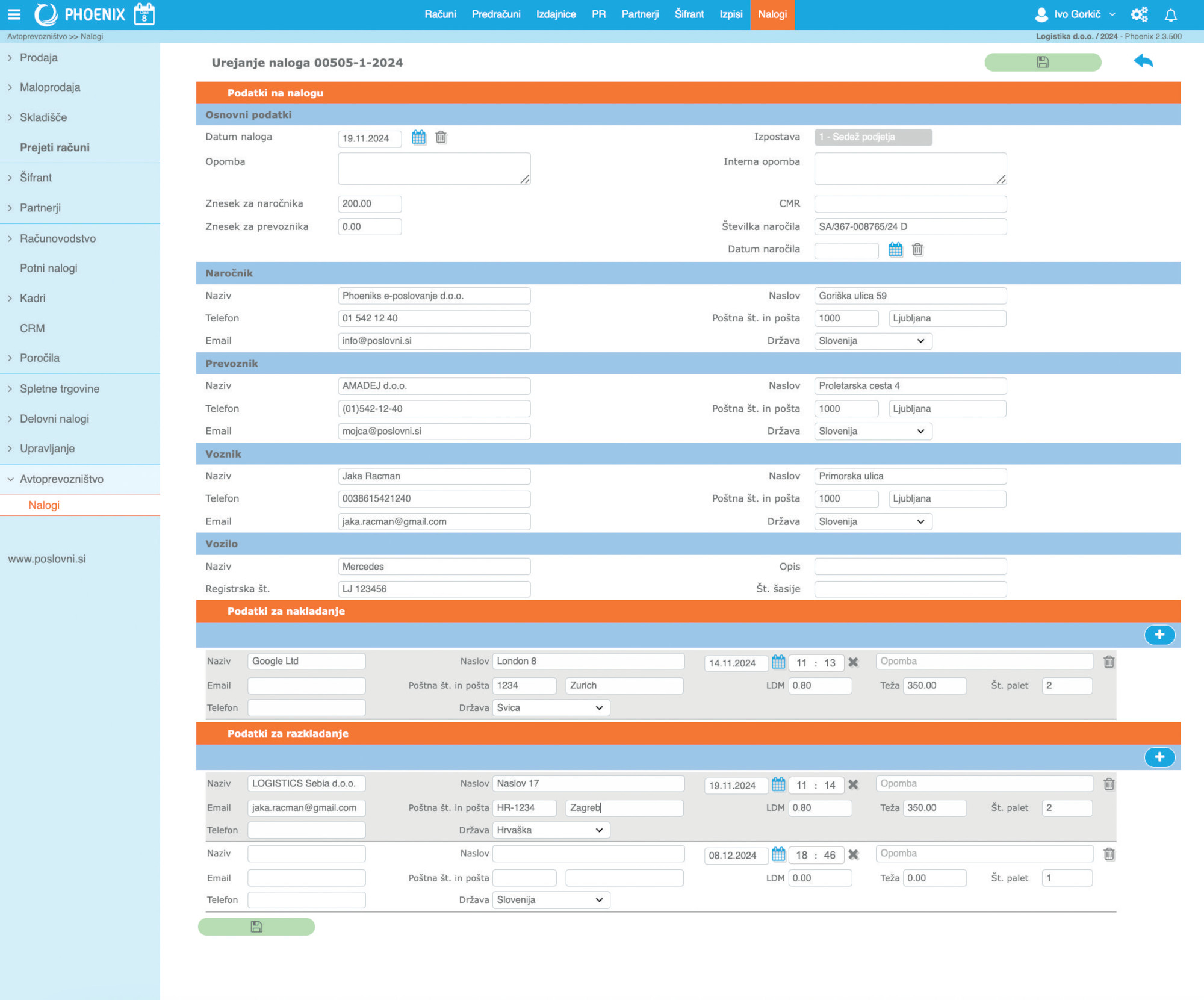
Task: Collapse the Avtoprevozništvo sidebar section
Action: click(61, 479)
